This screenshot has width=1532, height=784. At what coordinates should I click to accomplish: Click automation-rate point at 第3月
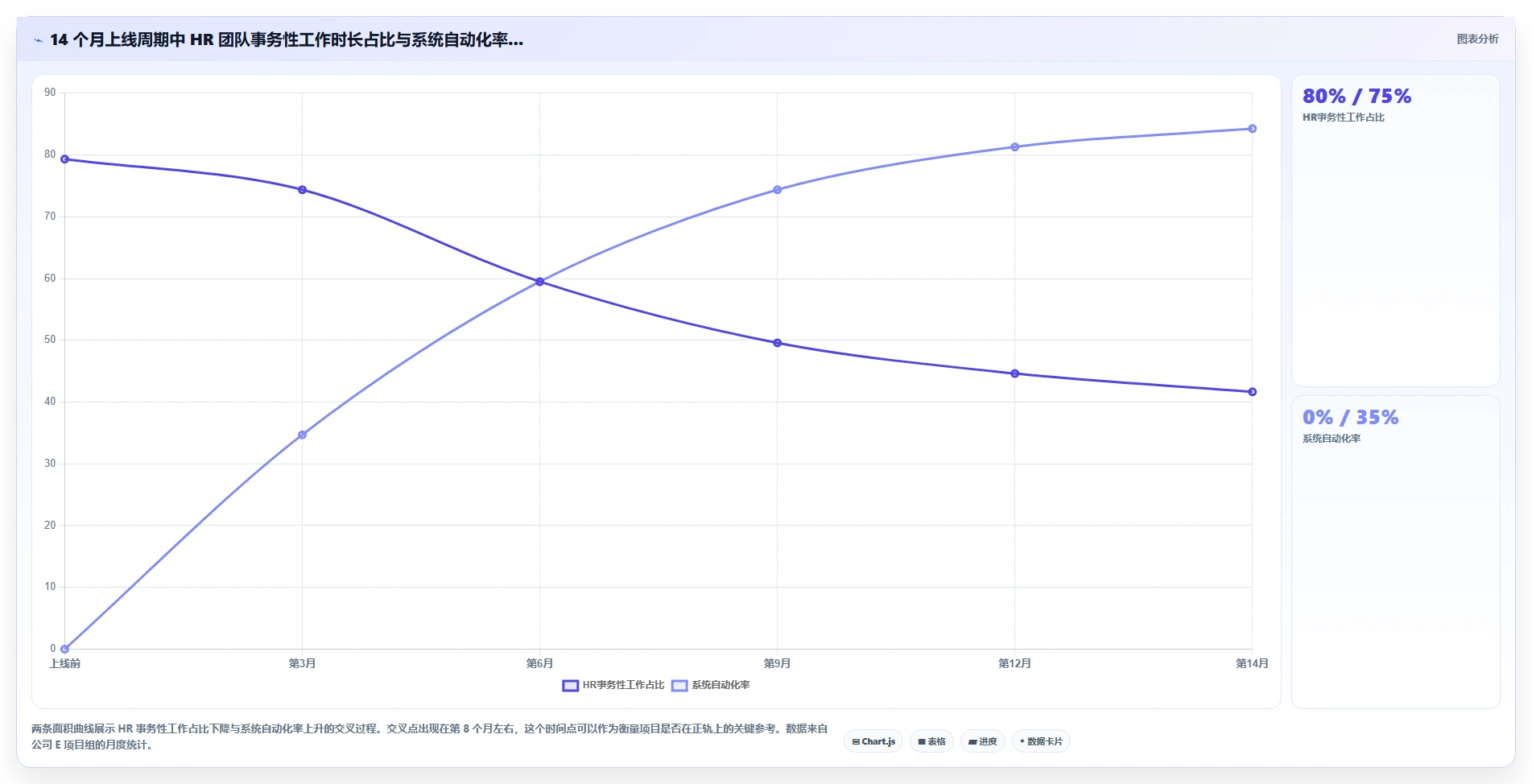(x=302, y=435)
